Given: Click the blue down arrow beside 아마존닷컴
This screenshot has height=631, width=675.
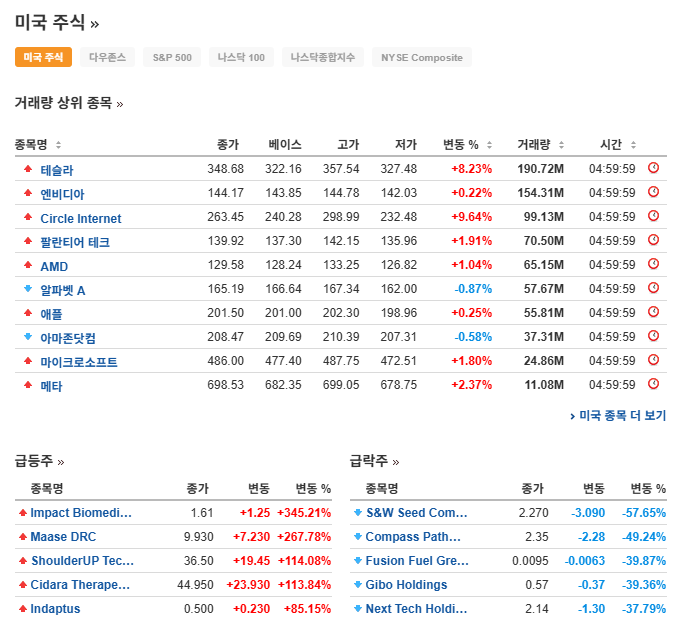Looking at the screenshot, I should (28, 337).
